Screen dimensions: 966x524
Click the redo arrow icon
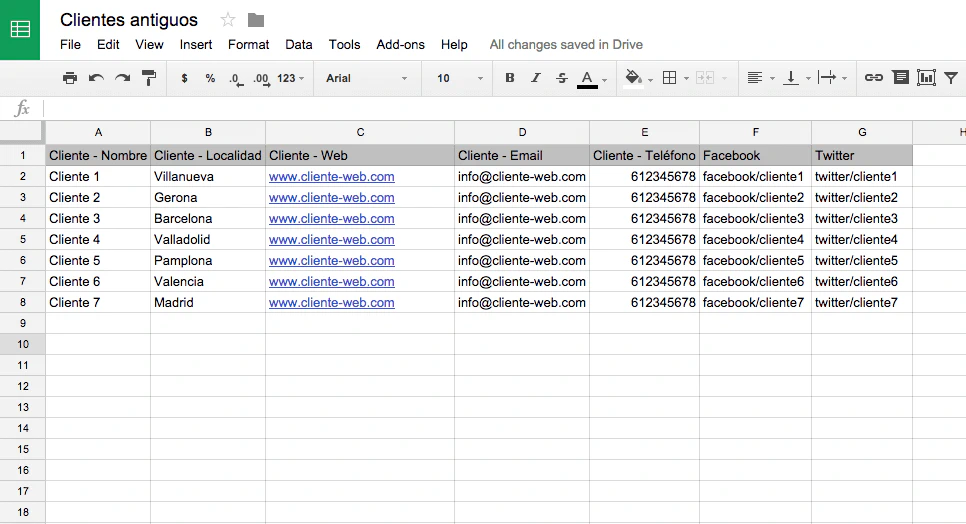coord(122,78)
